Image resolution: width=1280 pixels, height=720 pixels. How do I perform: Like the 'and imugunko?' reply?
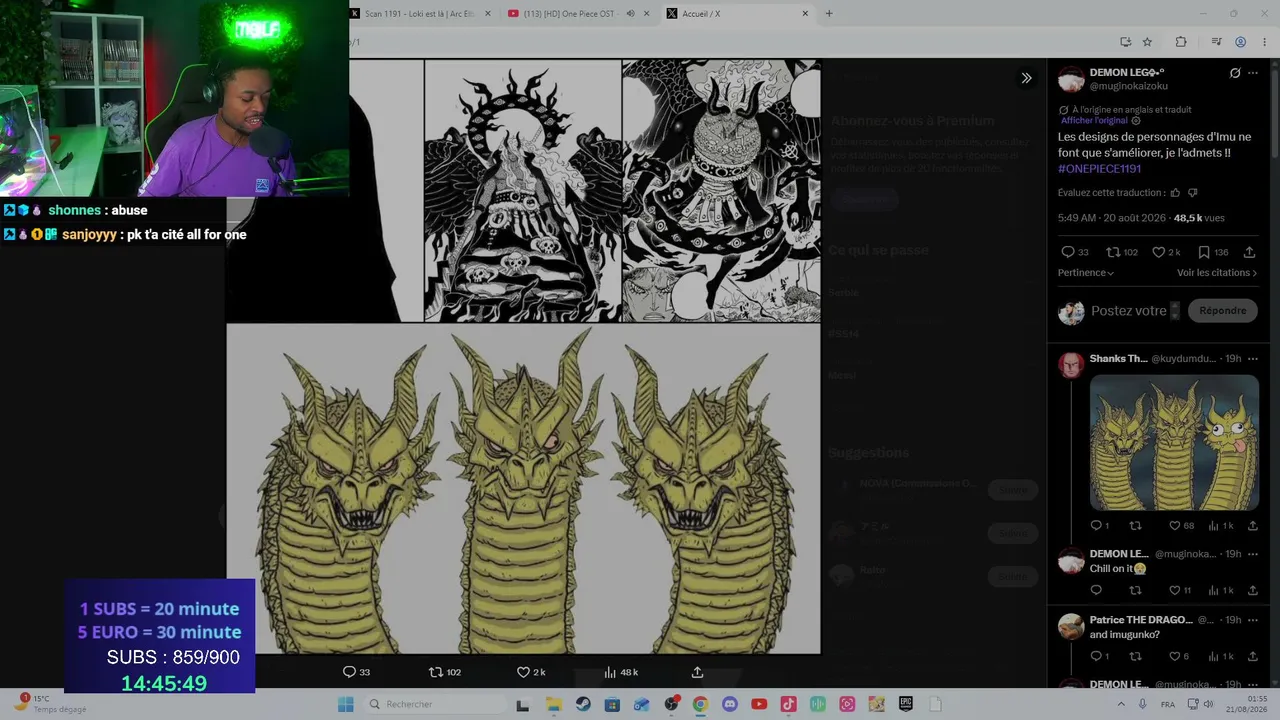pos(1180,656)
